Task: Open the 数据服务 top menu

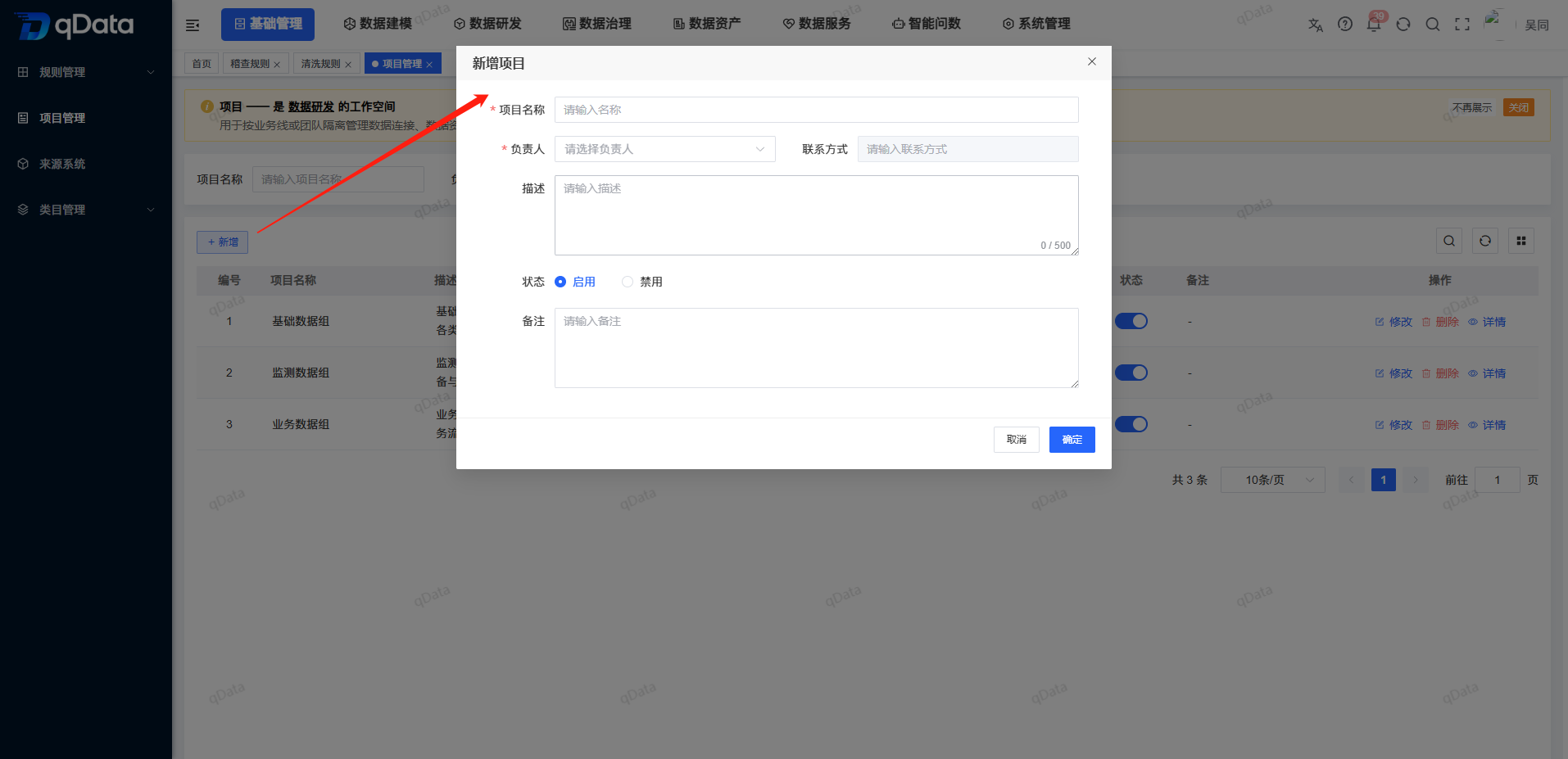Action: [x=817, y=25]
